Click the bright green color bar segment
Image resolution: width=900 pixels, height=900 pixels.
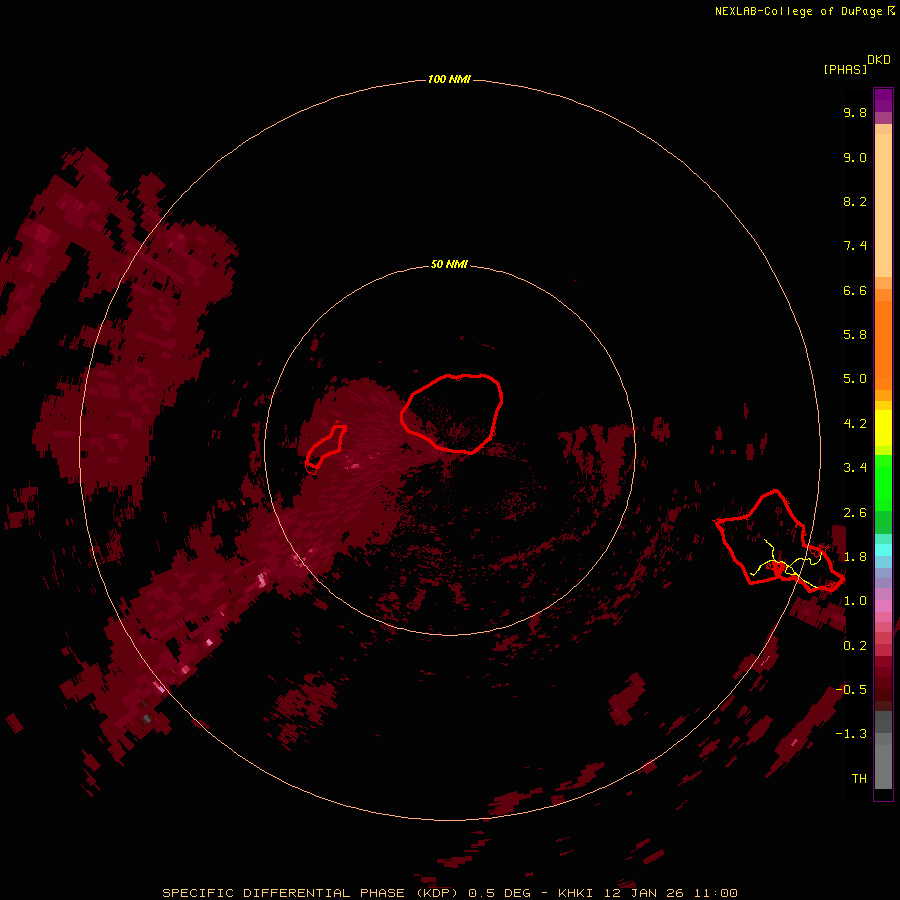(883, 482)
